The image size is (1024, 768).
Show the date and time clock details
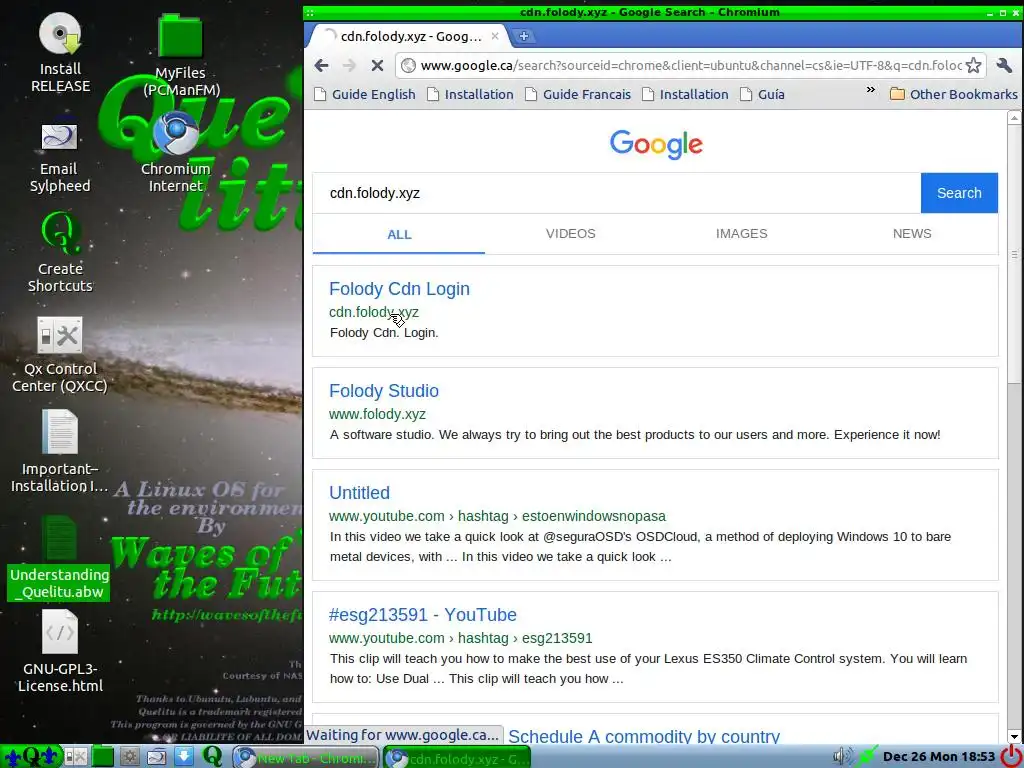pyautogui.click(x=938, y=756)
